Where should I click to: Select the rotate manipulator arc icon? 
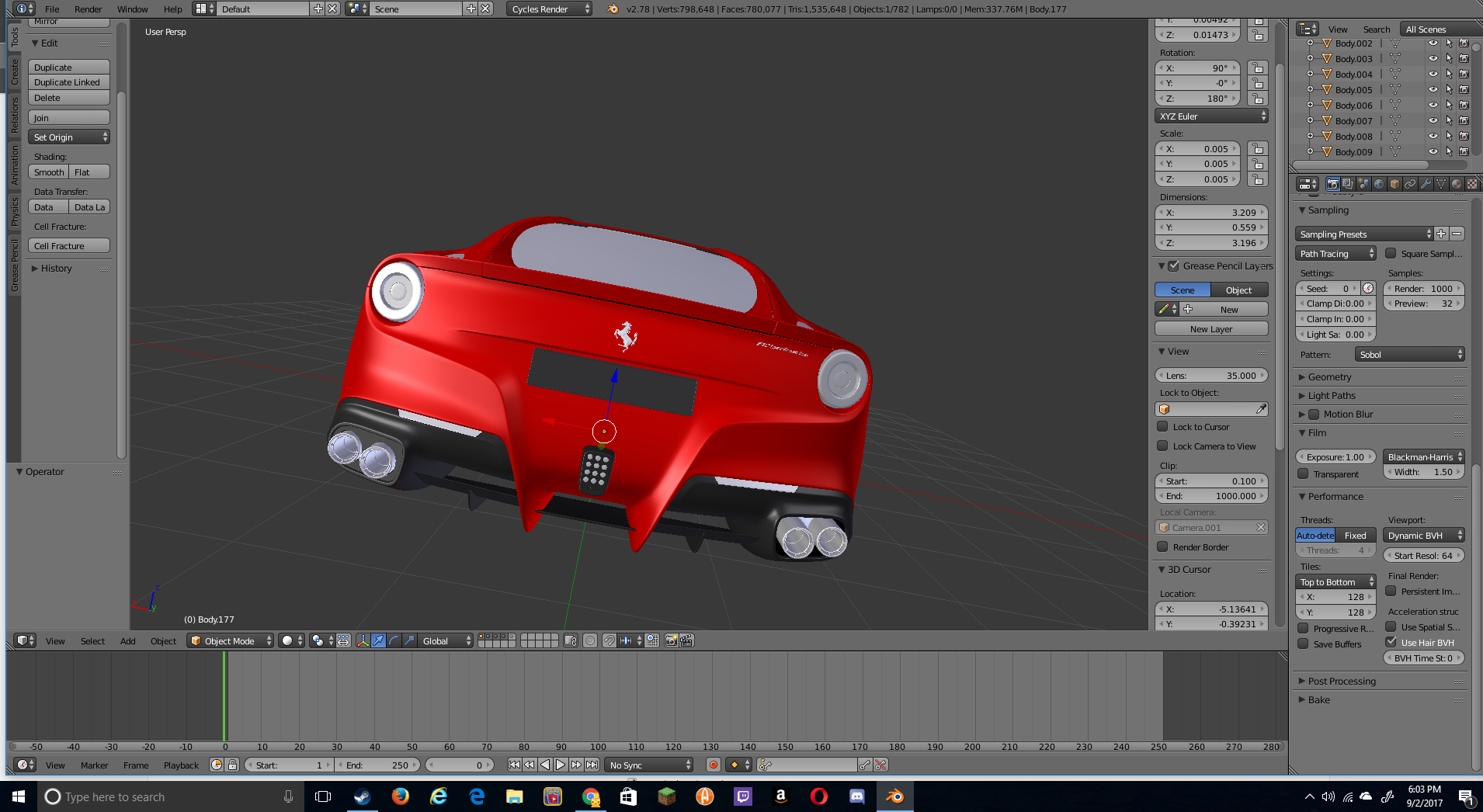[394, 640]
